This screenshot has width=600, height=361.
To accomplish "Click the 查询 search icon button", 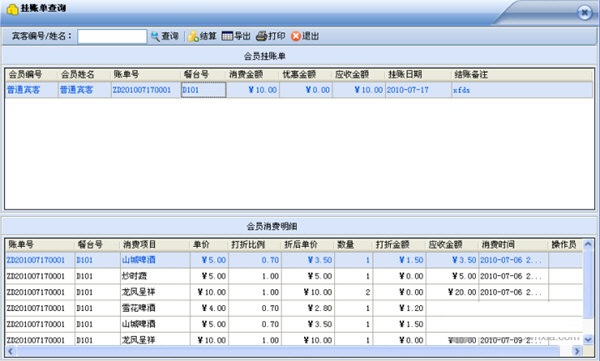I will [165, 36].
